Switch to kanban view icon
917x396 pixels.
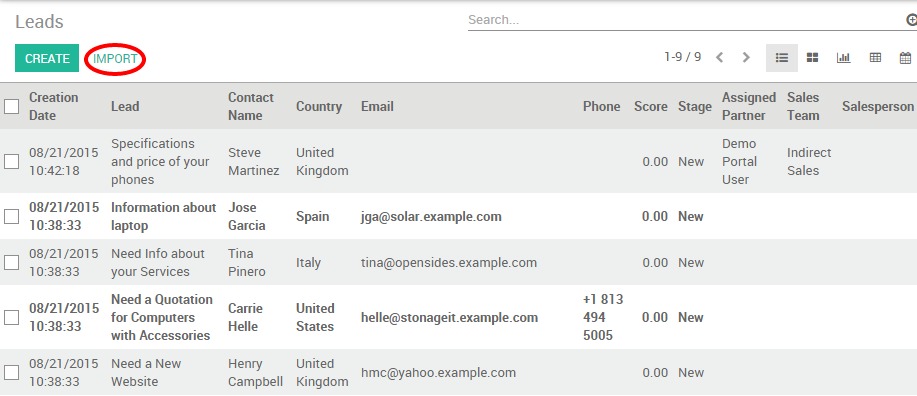click(x=812, y=58)
